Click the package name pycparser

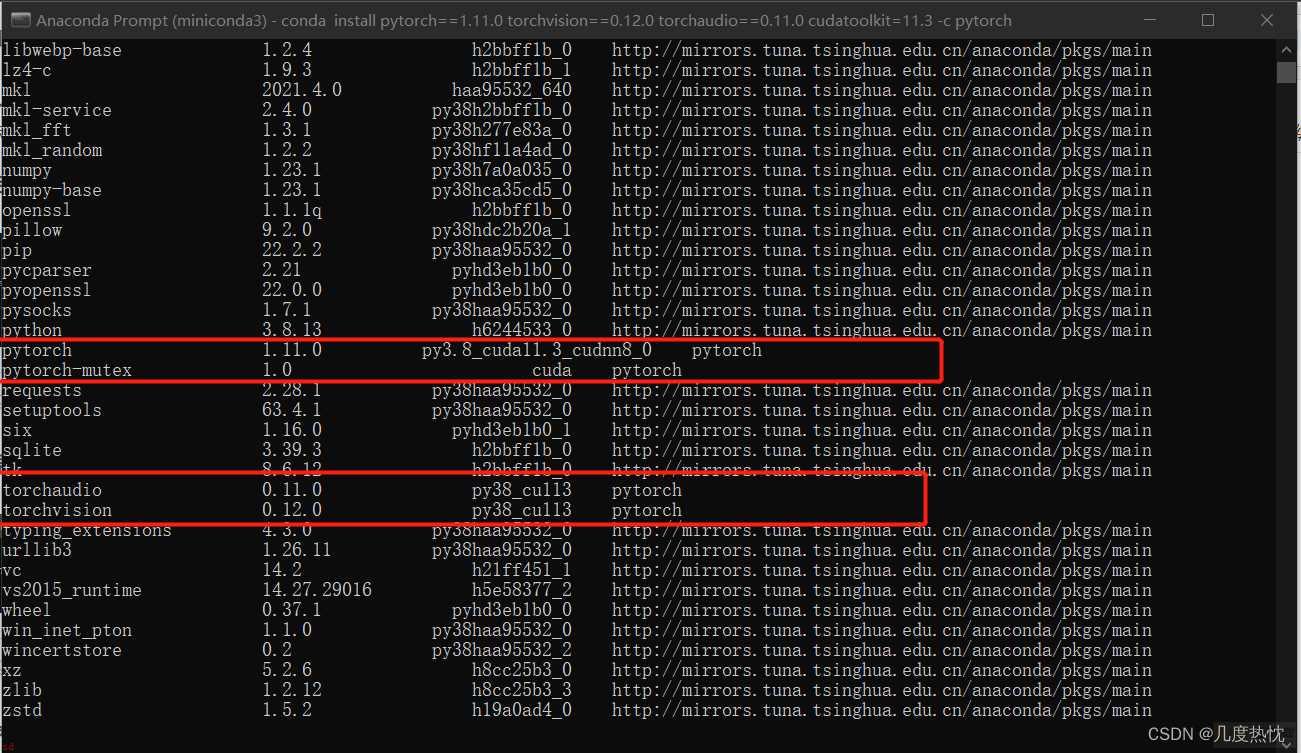[47, 270]
